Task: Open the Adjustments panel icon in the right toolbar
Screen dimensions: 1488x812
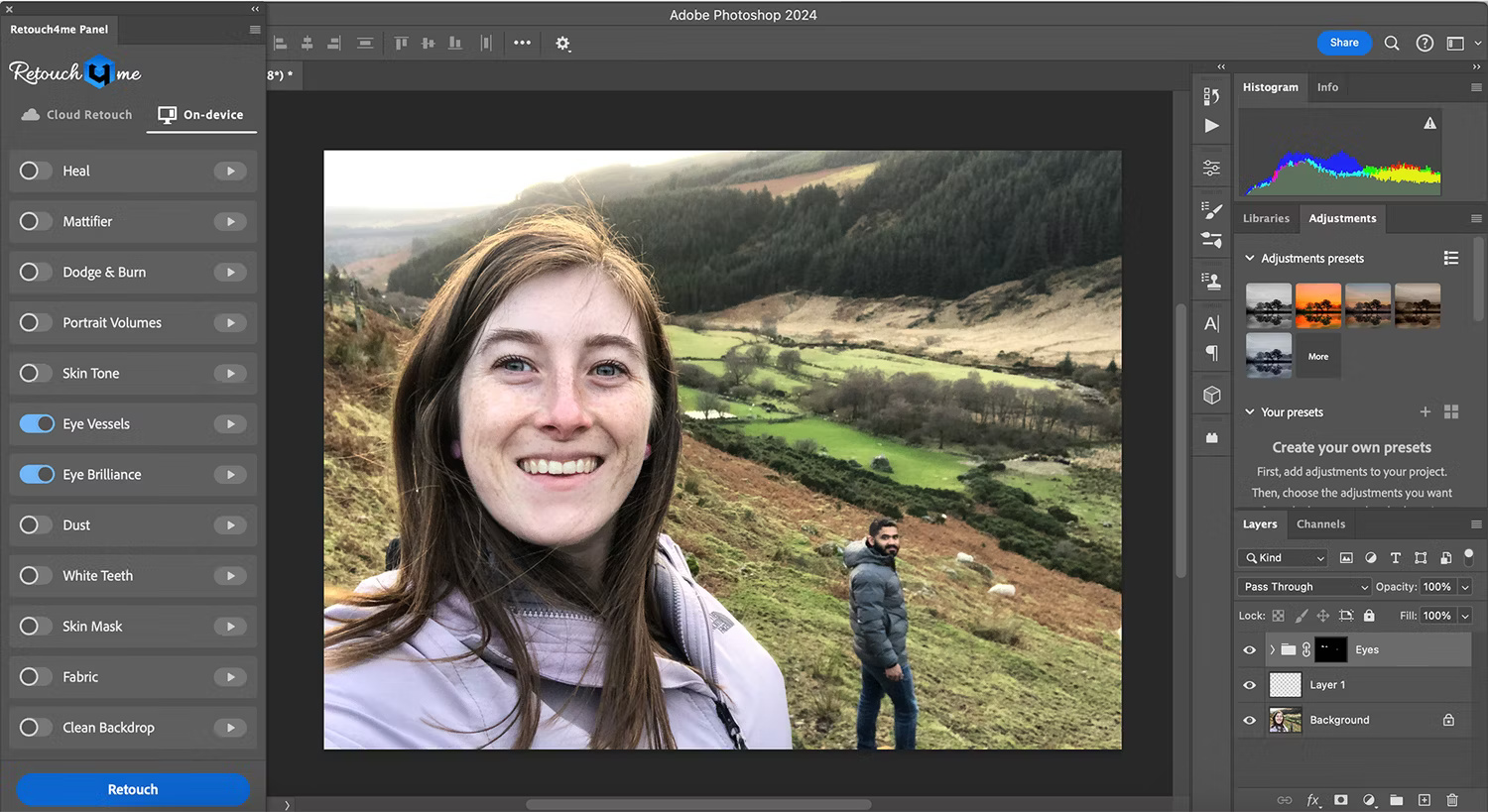Action: [1210, 167]
